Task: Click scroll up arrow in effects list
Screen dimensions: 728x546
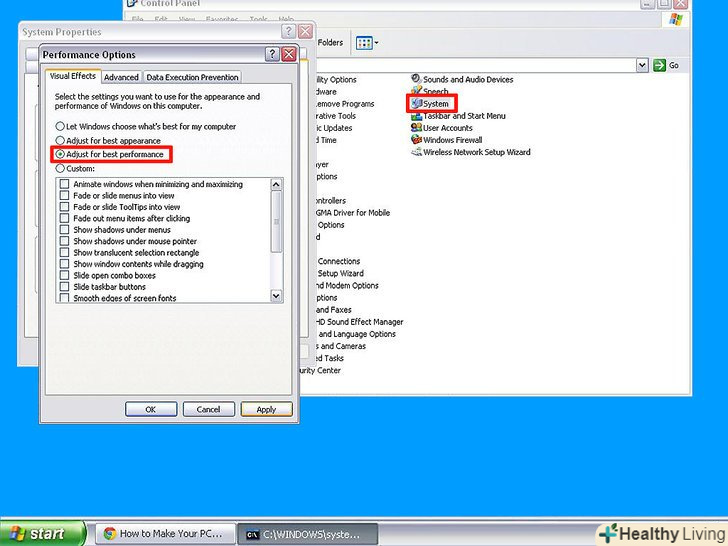Action: pos(276,184)
